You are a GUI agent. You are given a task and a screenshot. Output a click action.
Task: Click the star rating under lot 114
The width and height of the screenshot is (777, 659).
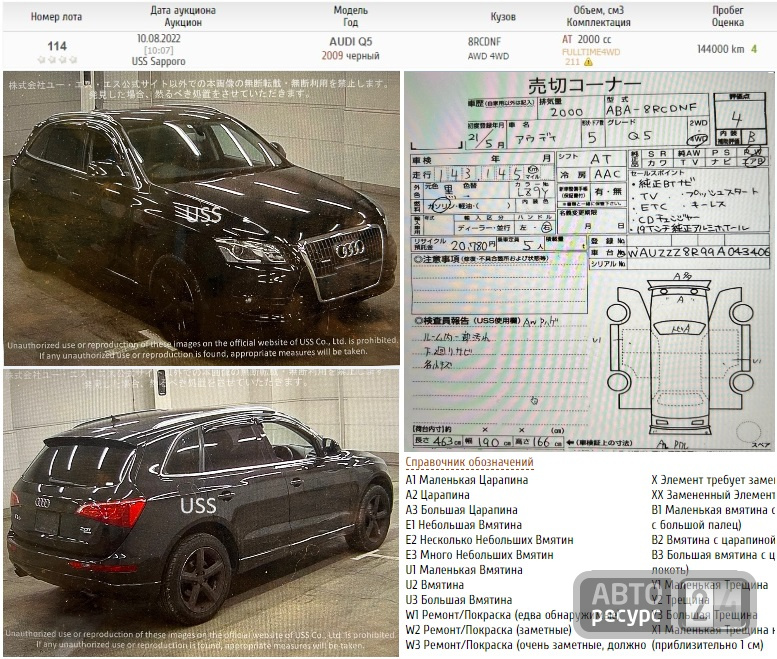point(57,59)
